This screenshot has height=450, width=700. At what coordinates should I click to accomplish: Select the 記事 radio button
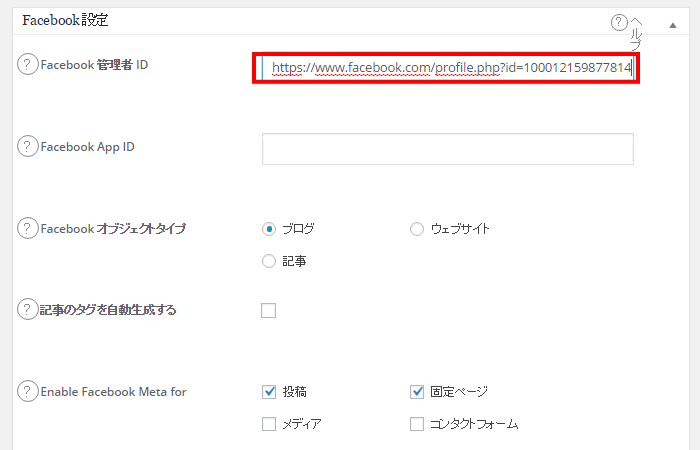269,261
